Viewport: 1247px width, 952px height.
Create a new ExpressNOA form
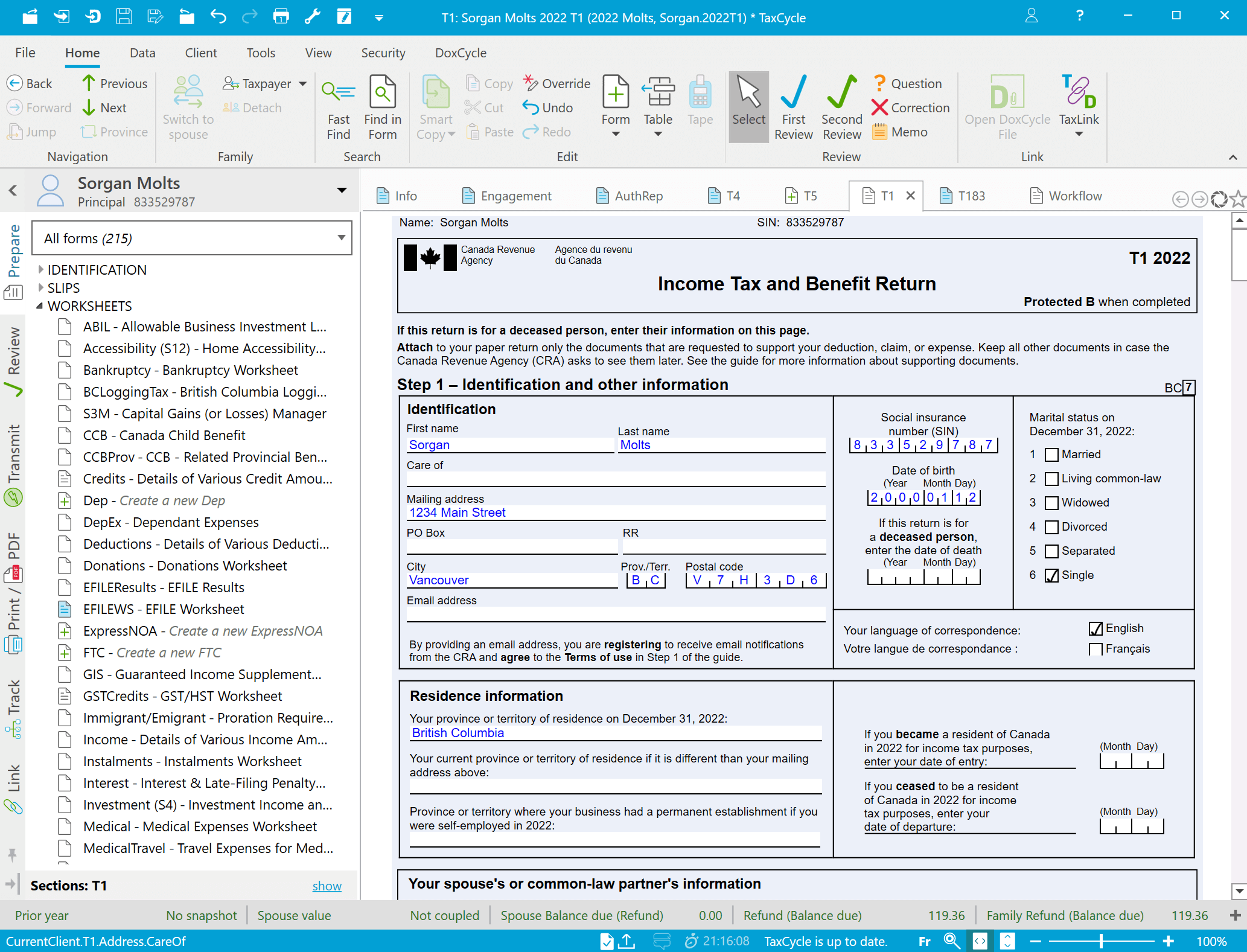tap(203, 631)
